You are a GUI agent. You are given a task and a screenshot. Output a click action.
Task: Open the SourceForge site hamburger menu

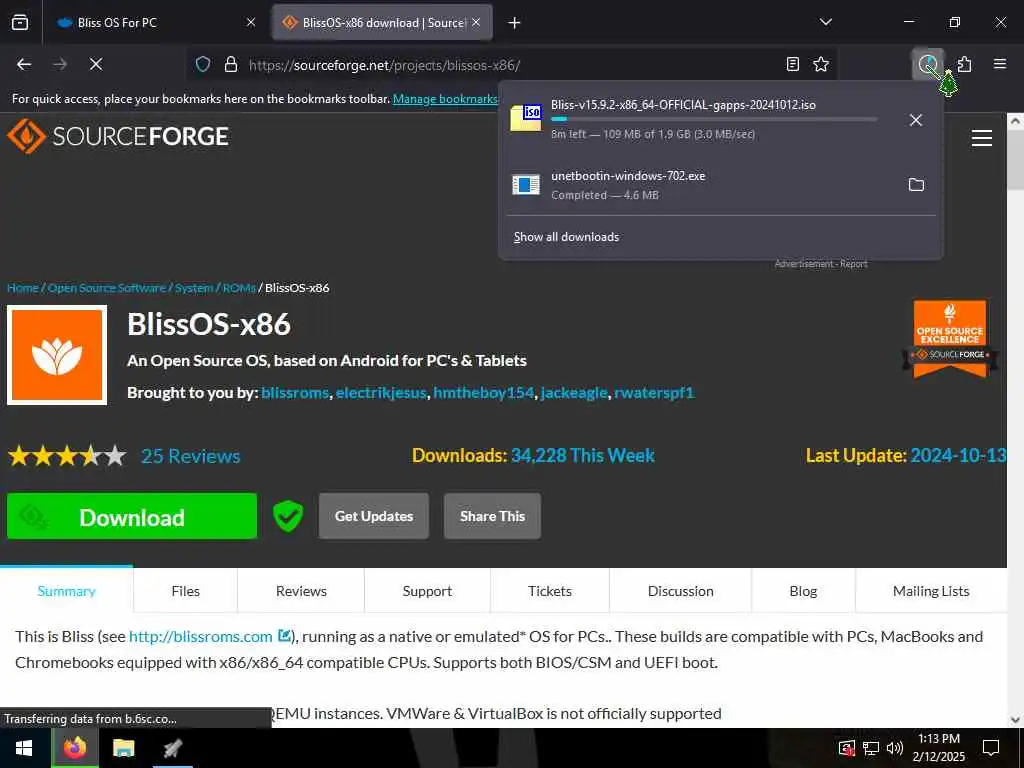coord(982,138)
